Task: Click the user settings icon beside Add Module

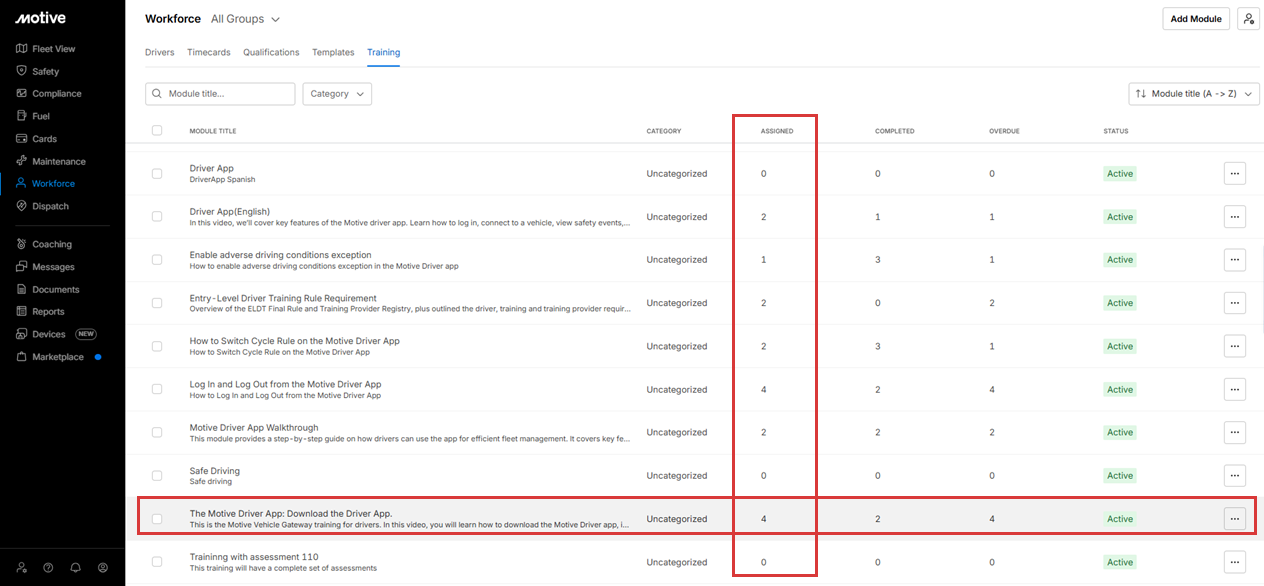Action: [1247, 19]
